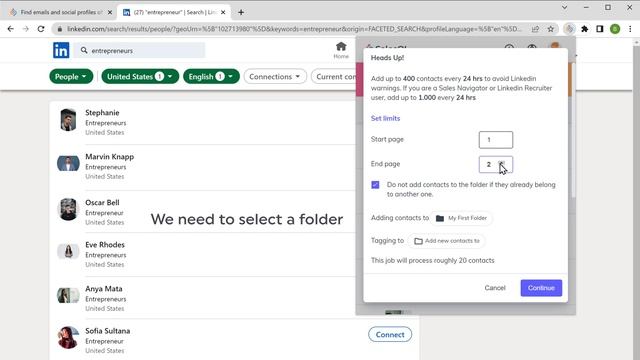Click Sofia Sultana's profile photo
The height and width of the screenshot is (360, 640).
(68, 338)
